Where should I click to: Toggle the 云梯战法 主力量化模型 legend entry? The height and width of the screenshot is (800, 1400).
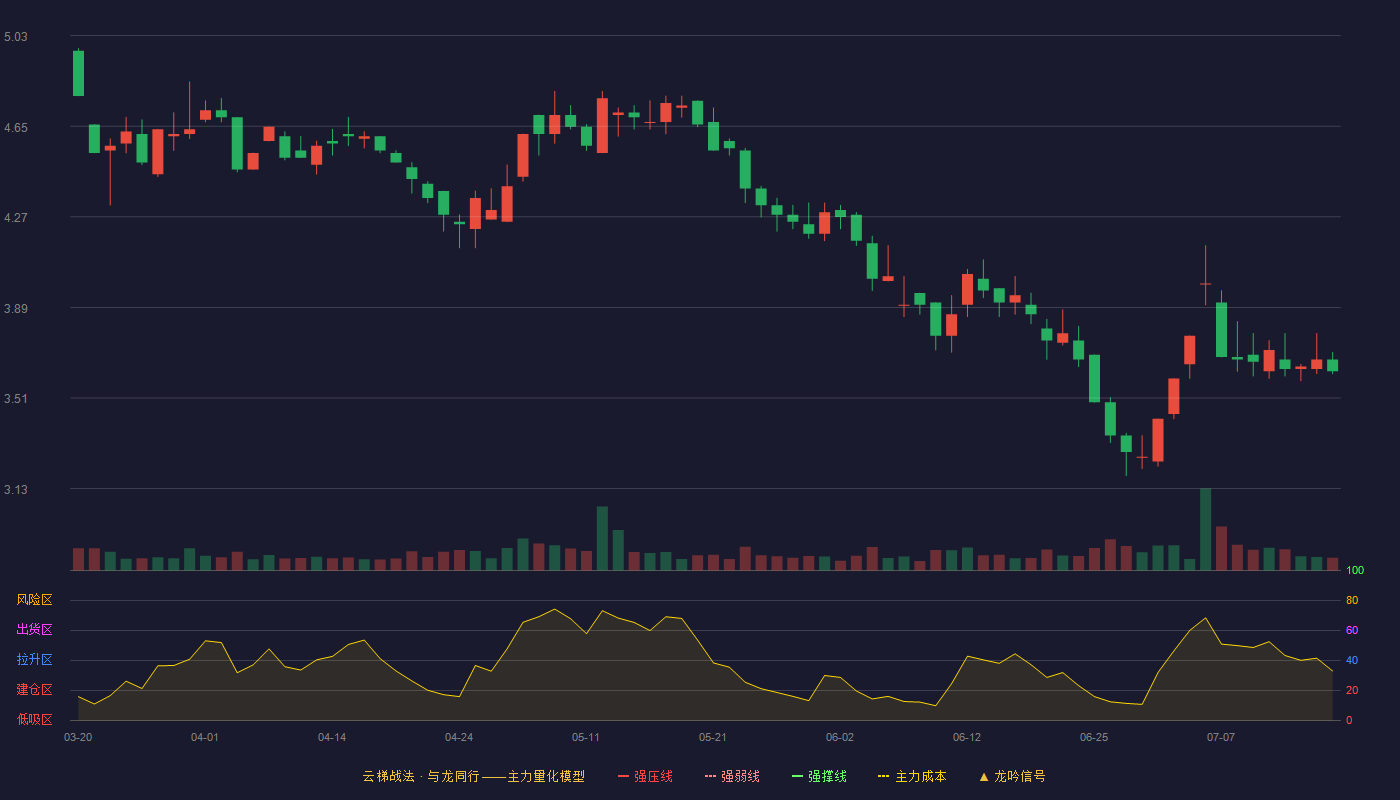473,776
